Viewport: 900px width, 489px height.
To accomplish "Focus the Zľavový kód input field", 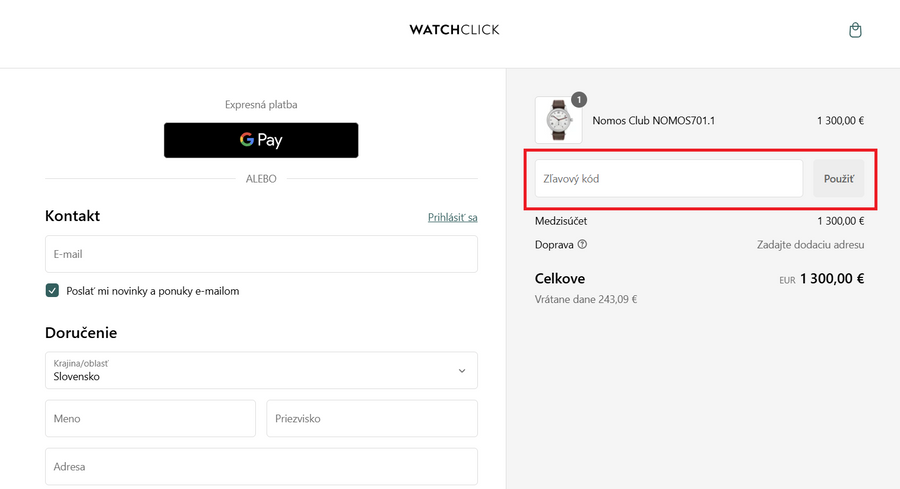I will 668,178.
